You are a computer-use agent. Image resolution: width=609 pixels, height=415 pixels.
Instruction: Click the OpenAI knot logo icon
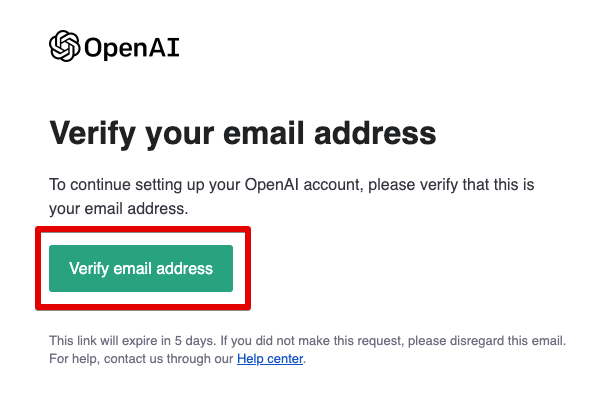coord(64,46)
